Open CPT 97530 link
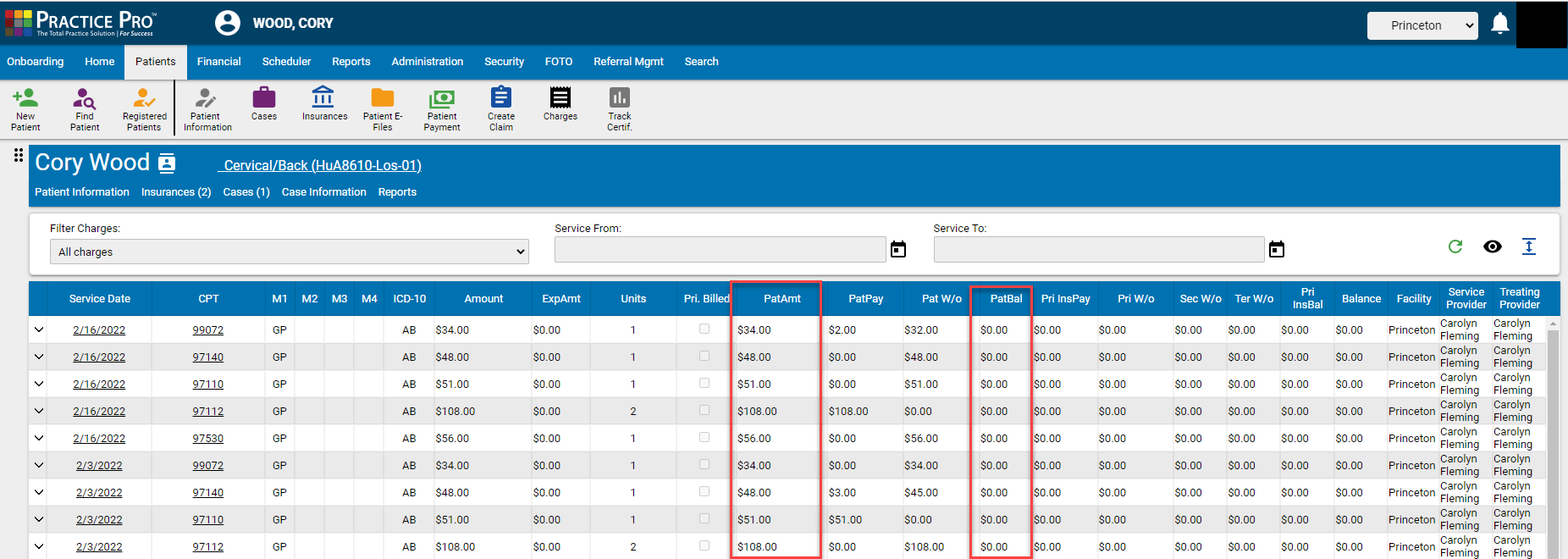 [208, 438]
